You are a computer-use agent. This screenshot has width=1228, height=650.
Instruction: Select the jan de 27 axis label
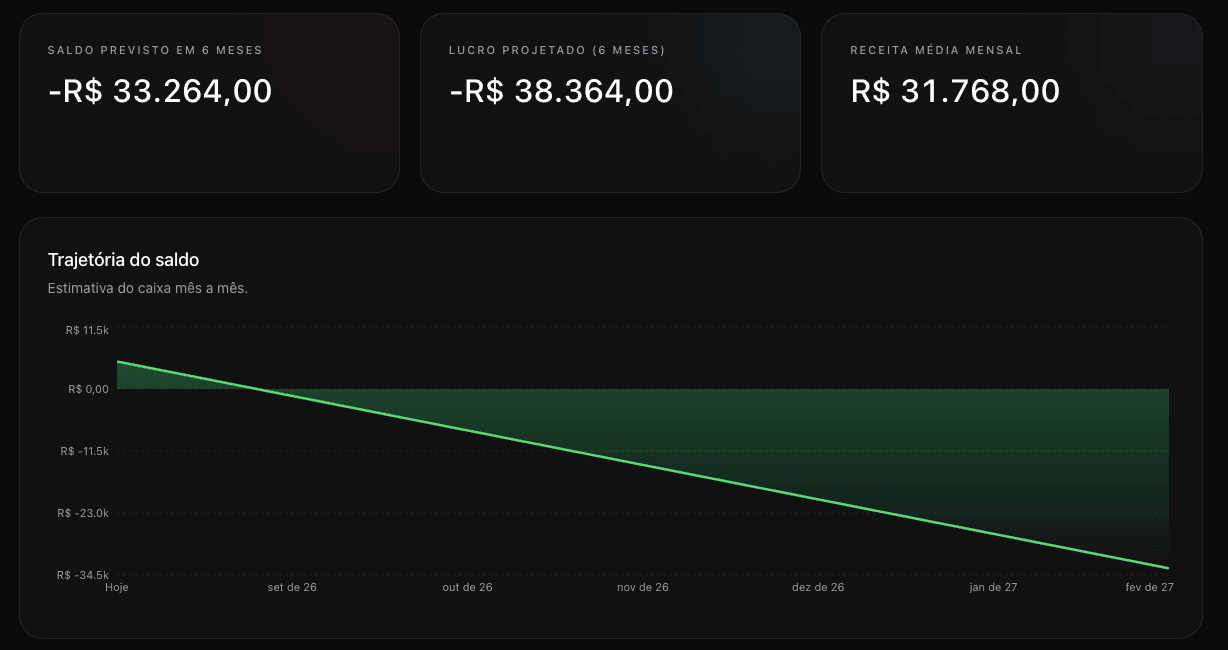[x=993, y=587]
